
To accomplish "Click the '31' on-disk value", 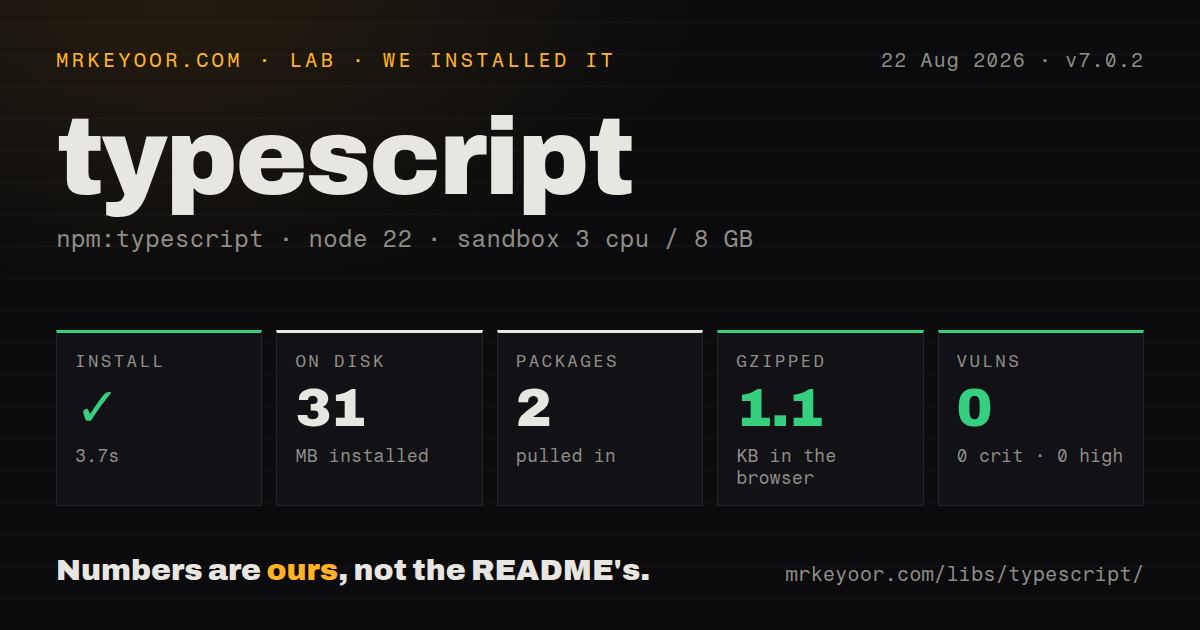I will pos(331,408).
